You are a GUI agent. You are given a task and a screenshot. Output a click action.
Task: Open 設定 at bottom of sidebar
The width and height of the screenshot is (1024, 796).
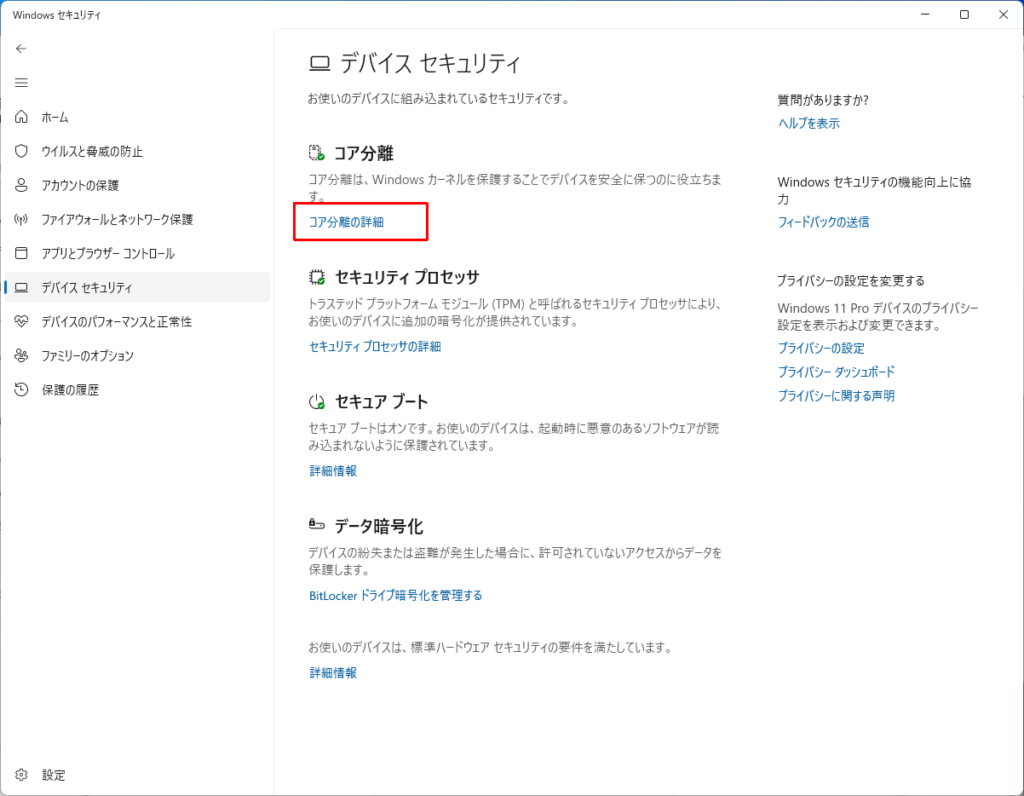[54, 775]
